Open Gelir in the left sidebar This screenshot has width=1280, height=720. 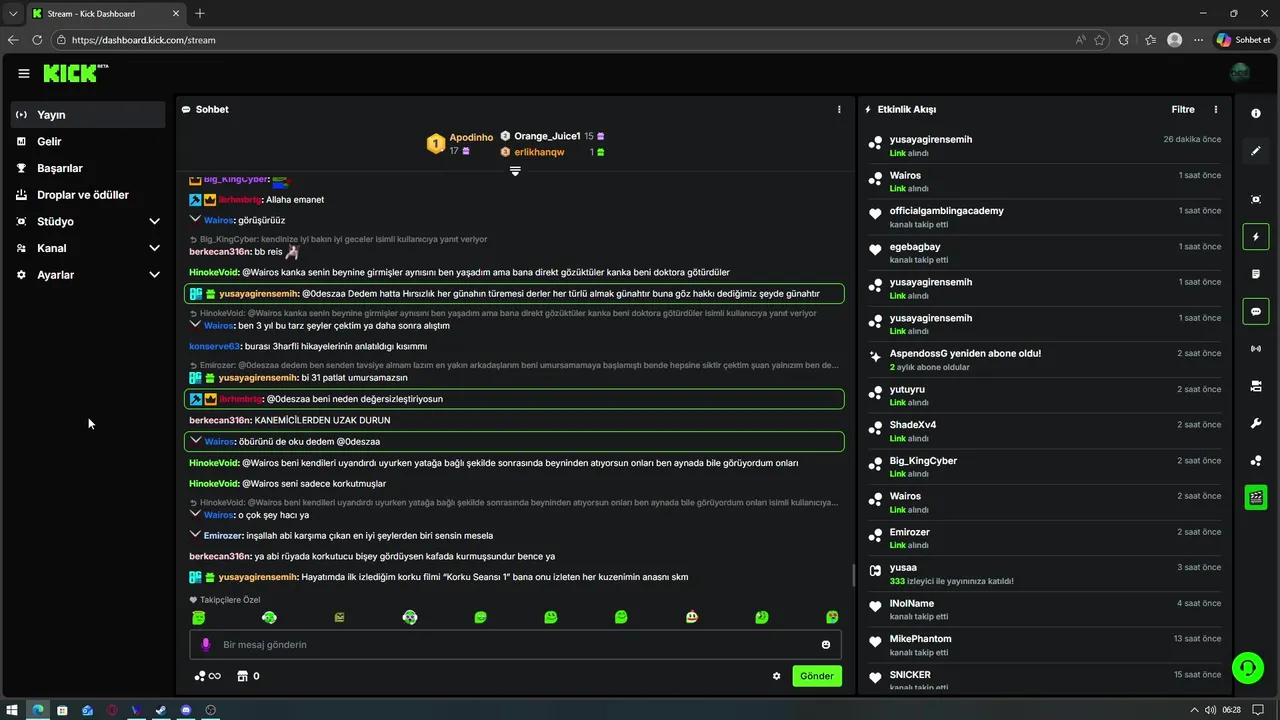88,142
